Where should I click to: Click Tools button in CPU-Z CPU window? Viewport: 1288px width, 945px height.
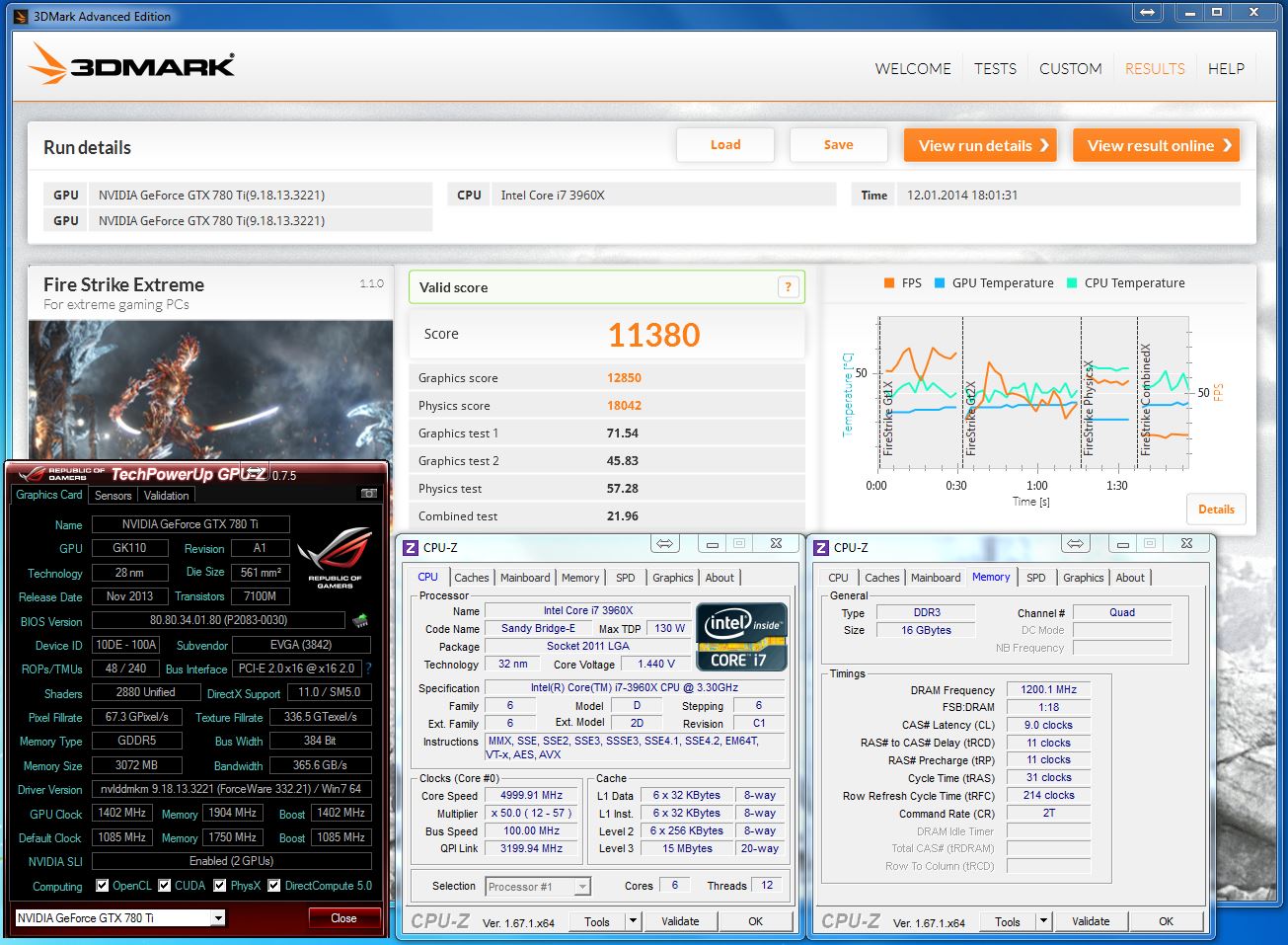coord(597,921)
